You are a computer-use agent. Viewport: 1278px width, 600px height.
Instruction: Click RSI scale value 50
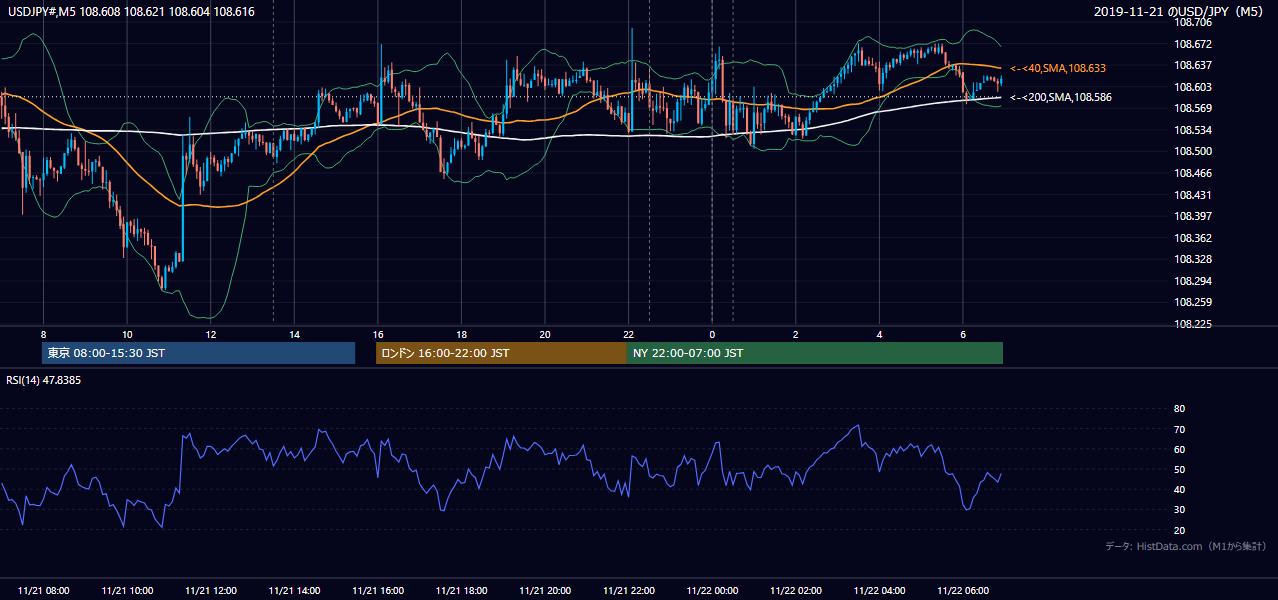[x=1179, y=469]
